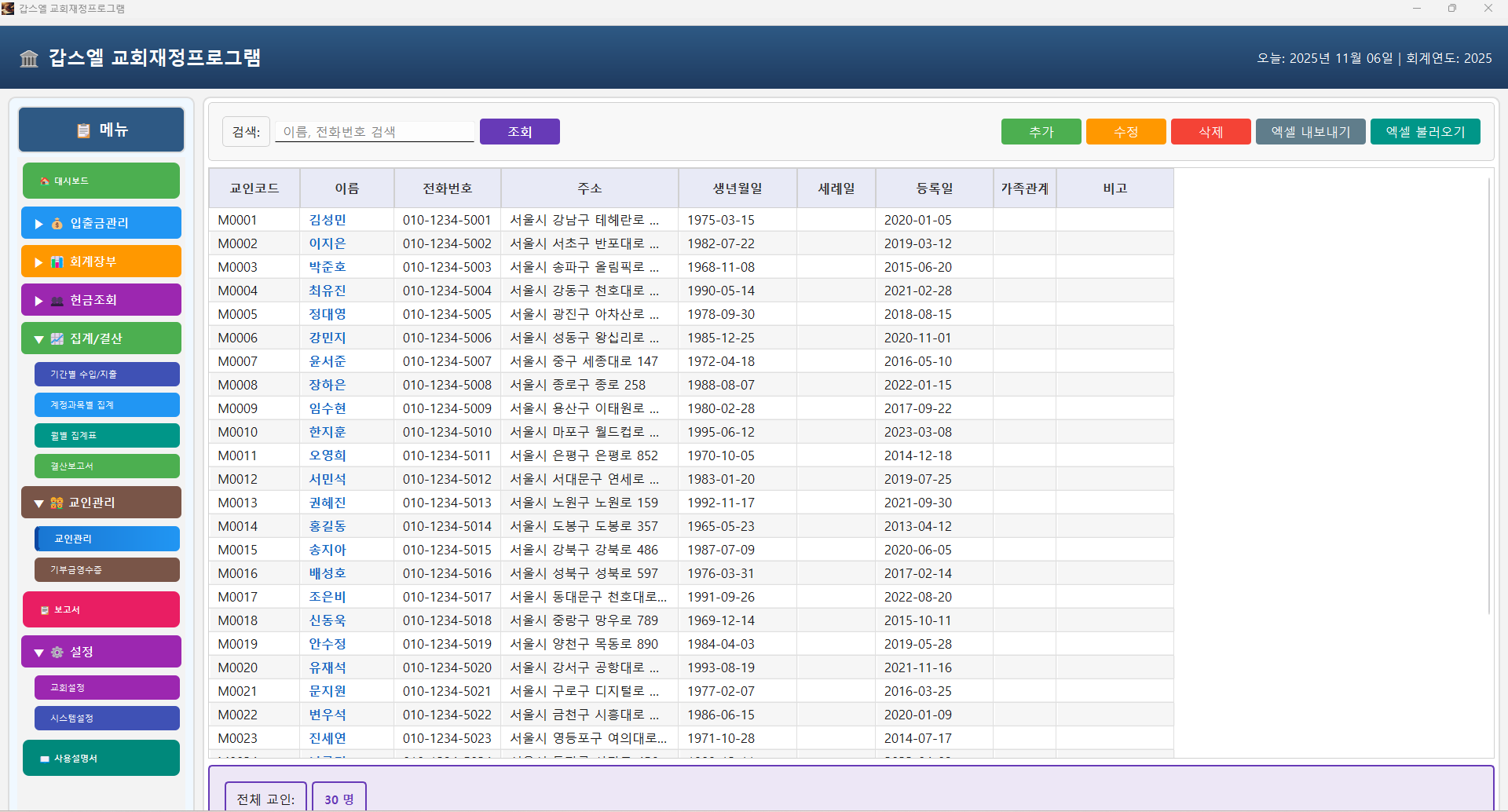Expand the 입출금관리 menu arrow

tap(38, 224)
